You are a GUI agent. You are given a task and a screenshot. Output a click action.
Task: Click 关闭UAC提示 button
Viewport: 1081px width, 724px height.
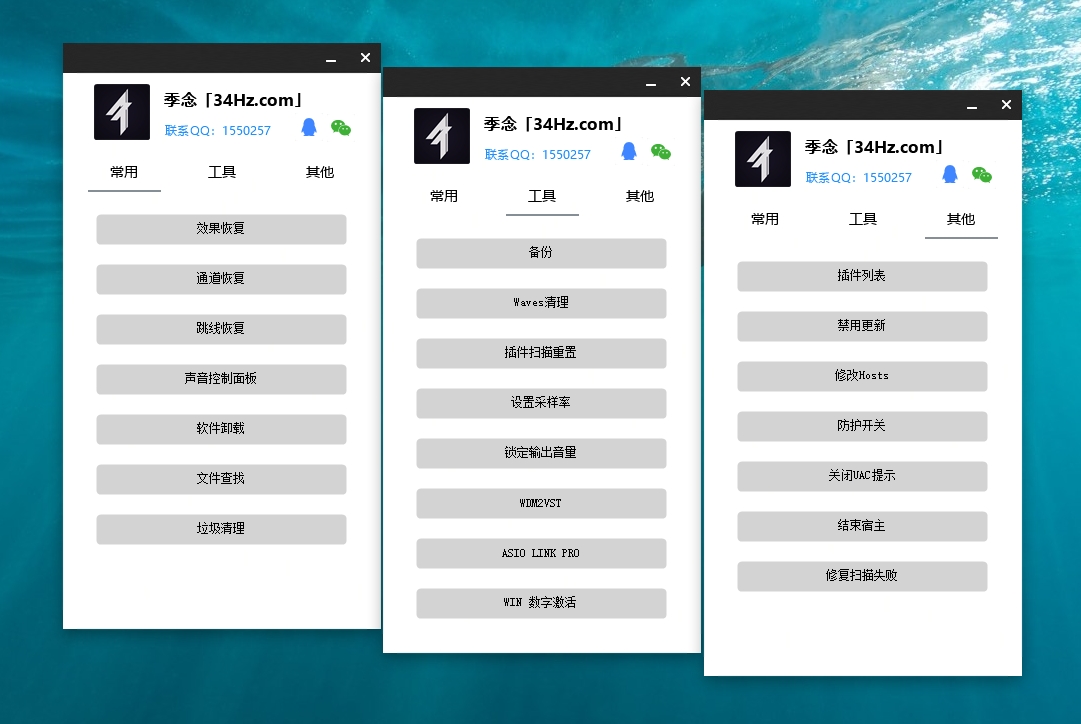pyautogui.click(x=862, y=476)
